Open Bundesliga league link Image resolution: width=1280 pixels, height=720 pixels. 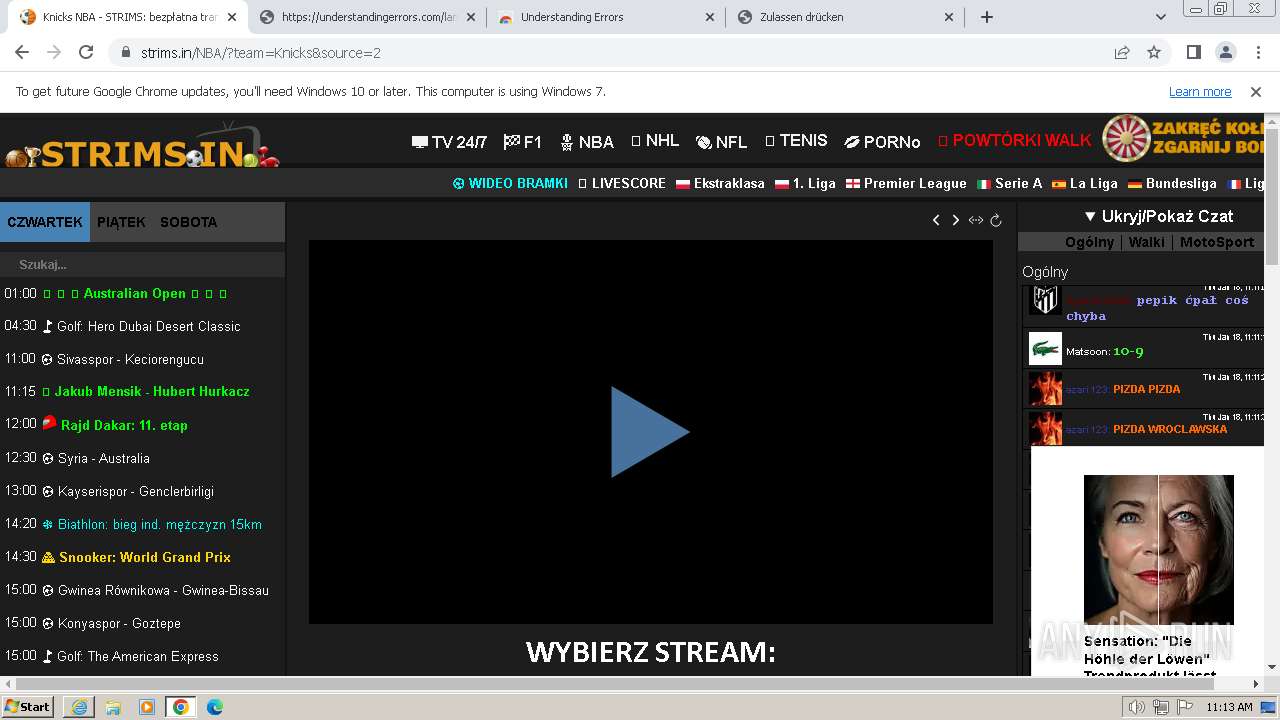(x=1172, y=183)
